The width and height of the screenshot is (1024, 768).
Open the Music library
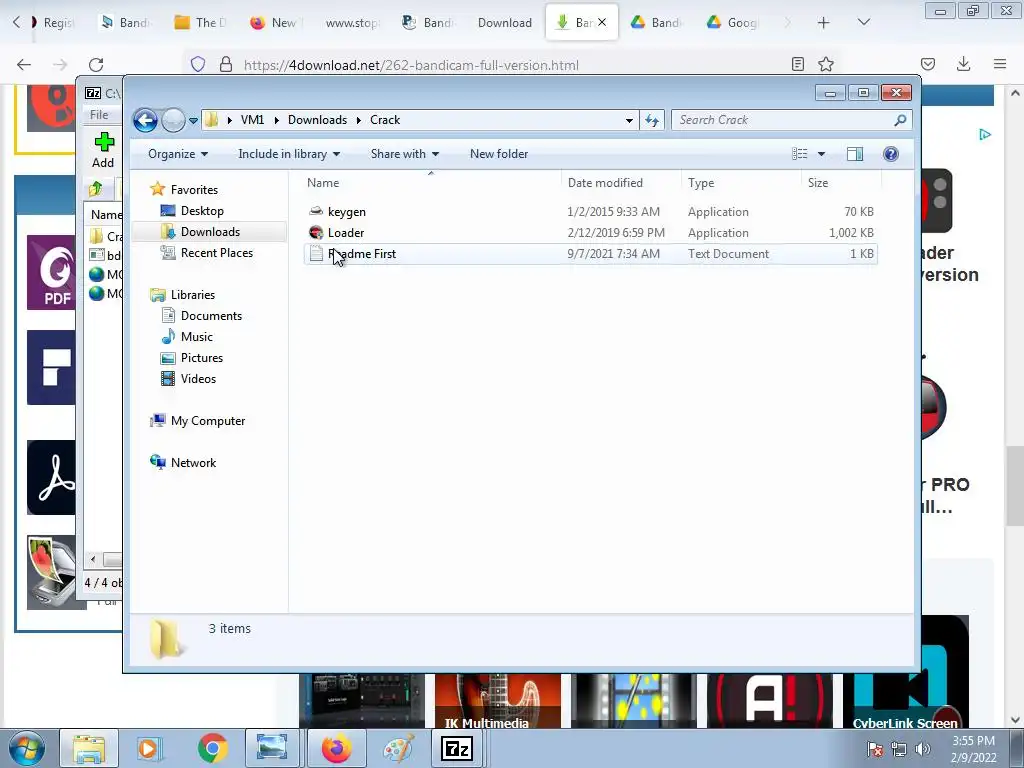pyautogui.click(x=197, y=337)
